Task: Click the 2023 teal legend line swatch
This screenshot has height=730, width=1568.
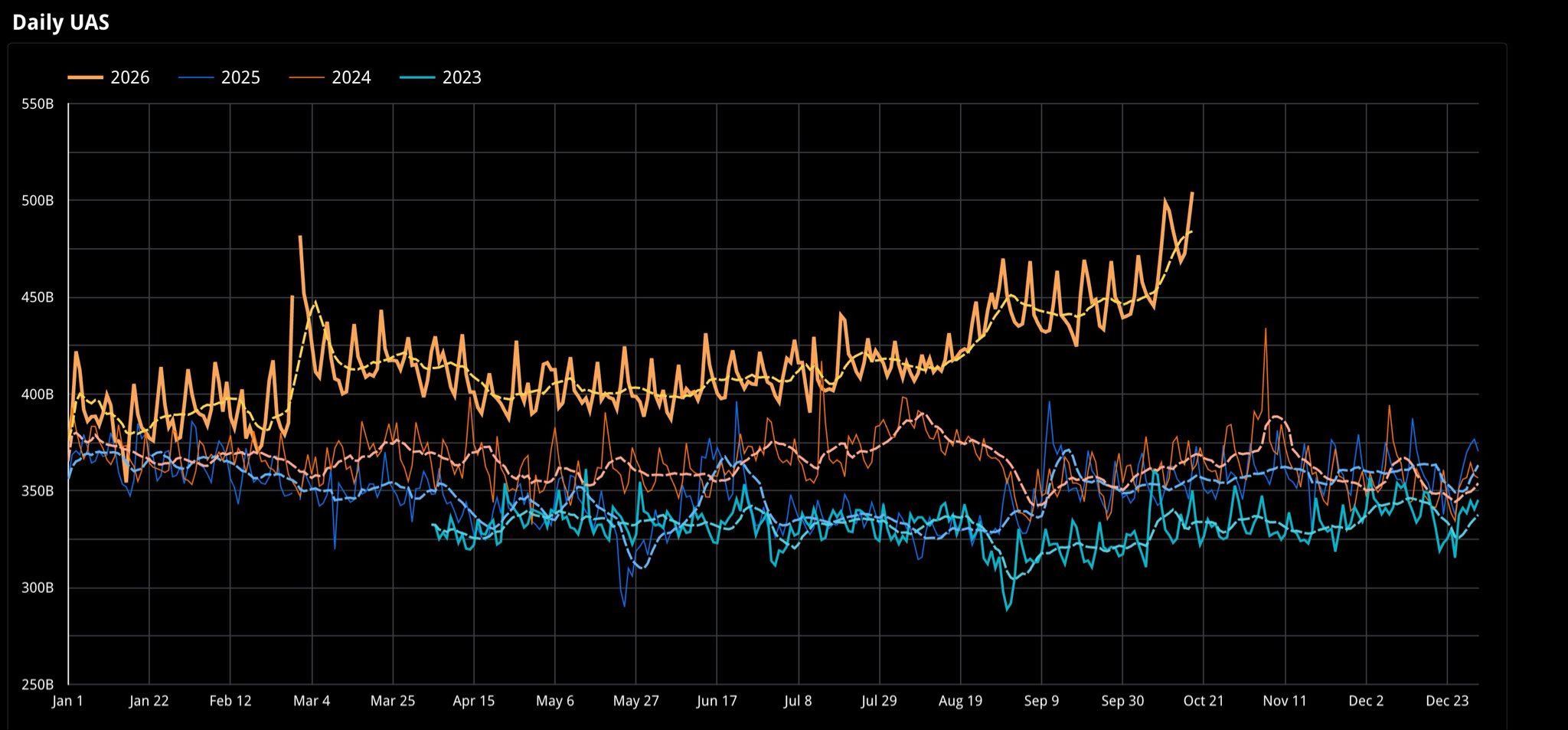Action: (417, 77)
